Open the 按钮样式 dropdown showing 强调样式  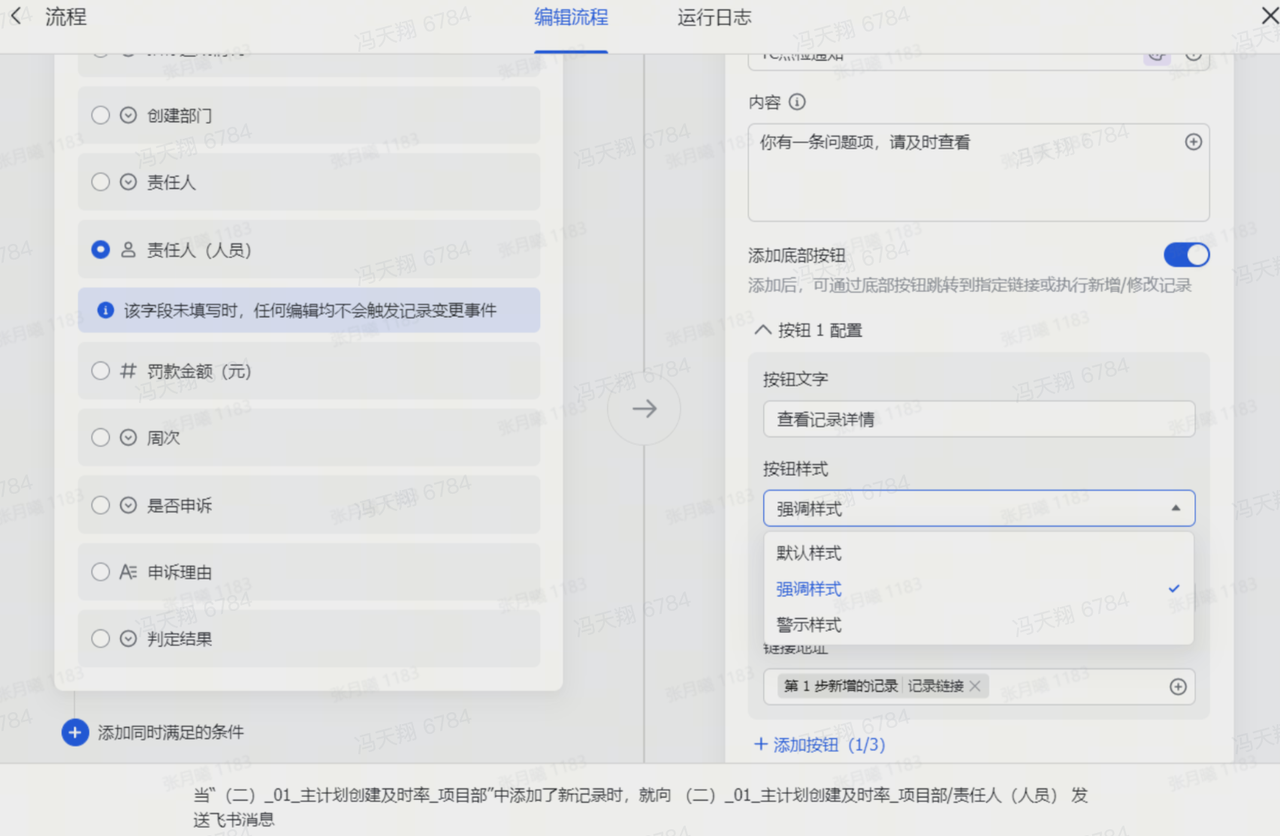click(x=978, y=508)
